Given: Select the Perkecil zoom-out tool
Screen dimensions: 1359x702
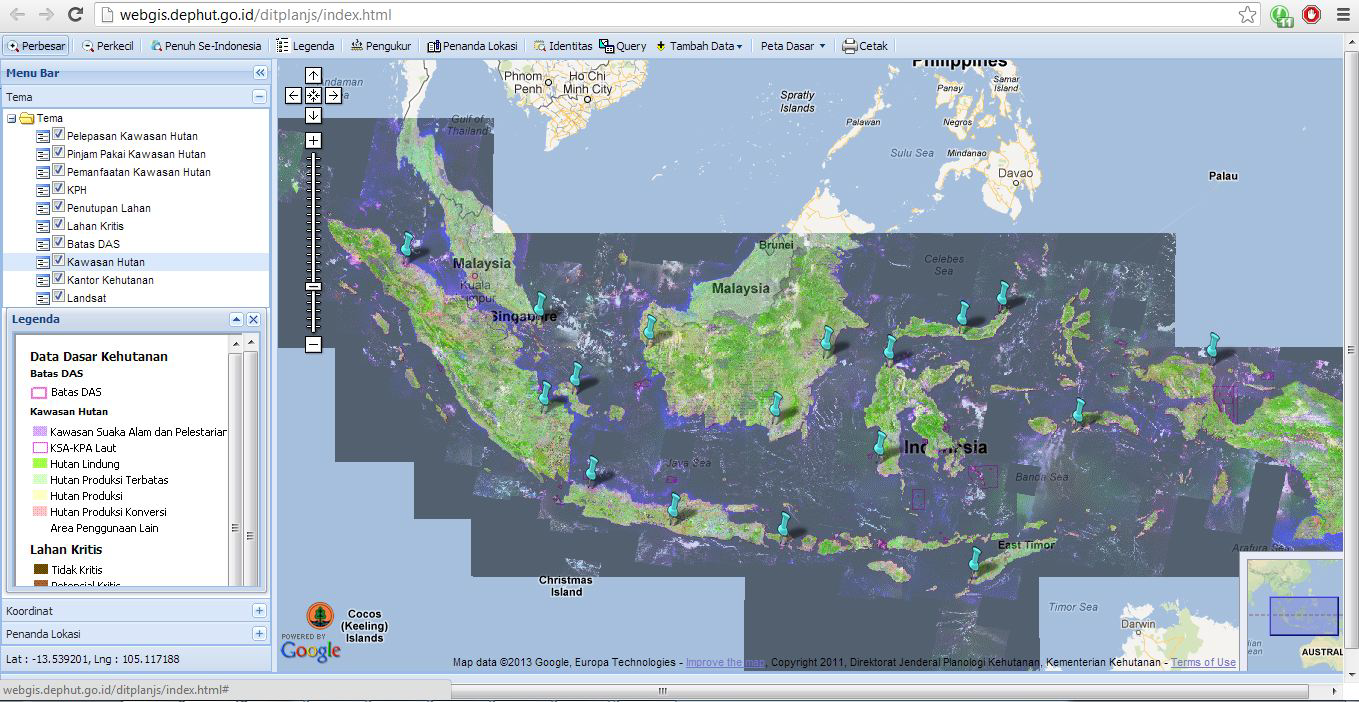Looking at the screenshot, I should (x=106, y=45).
